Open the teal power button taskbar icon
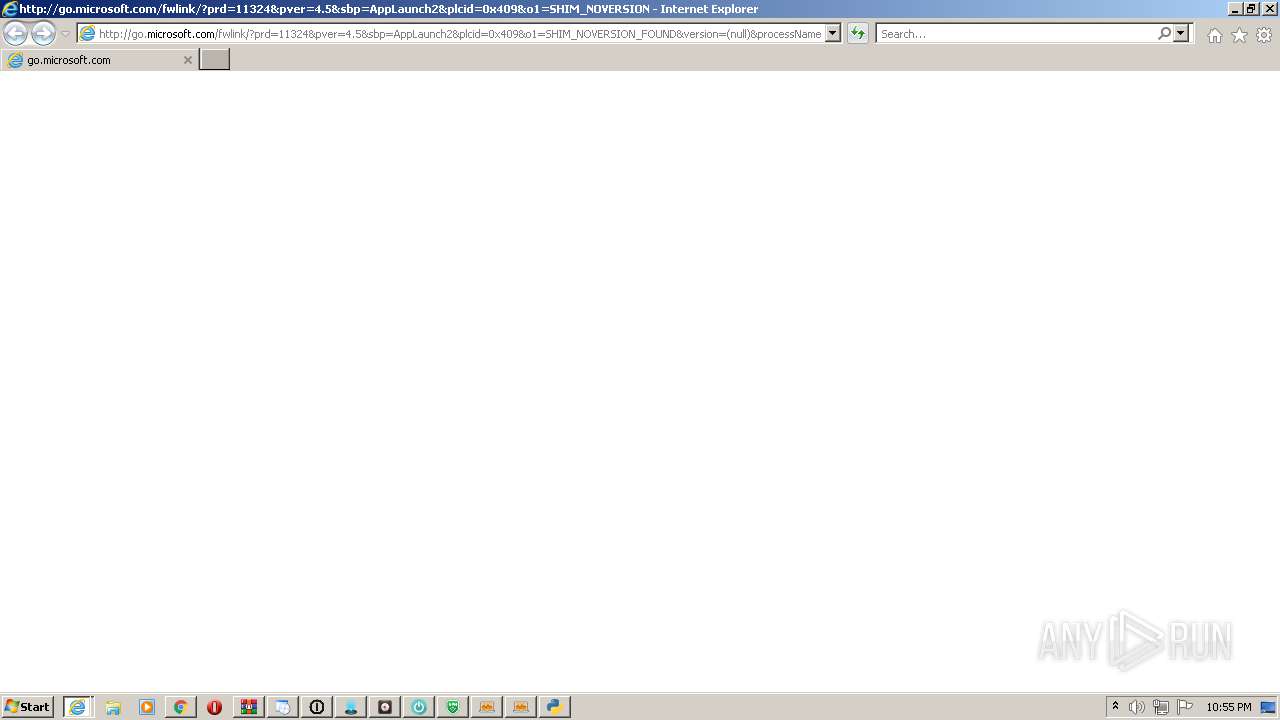Screen dimensions: 1280x720 pyautogui.click(x=419, y=707)
